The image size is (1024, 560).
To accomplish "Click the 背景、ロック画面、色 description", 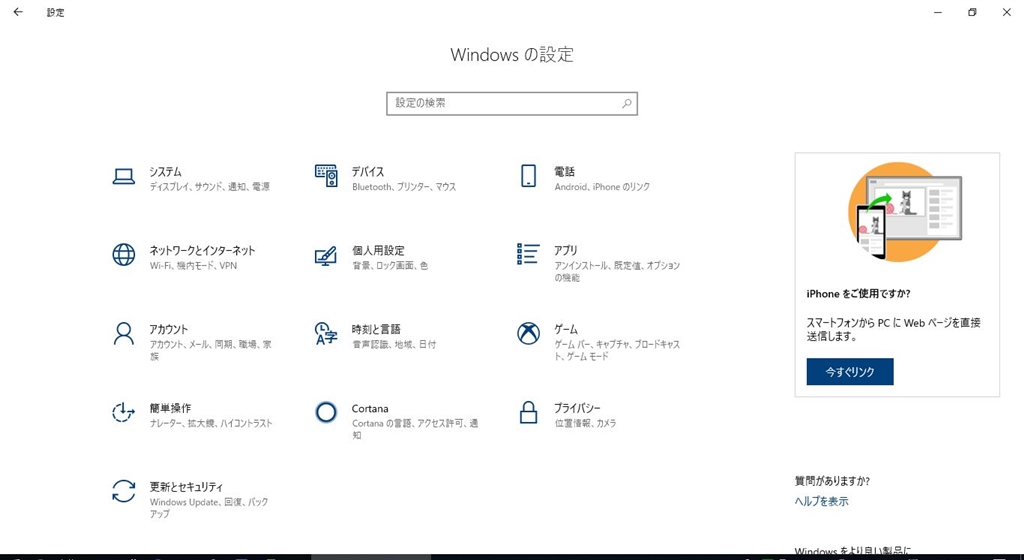I will [x=390, y=266].
